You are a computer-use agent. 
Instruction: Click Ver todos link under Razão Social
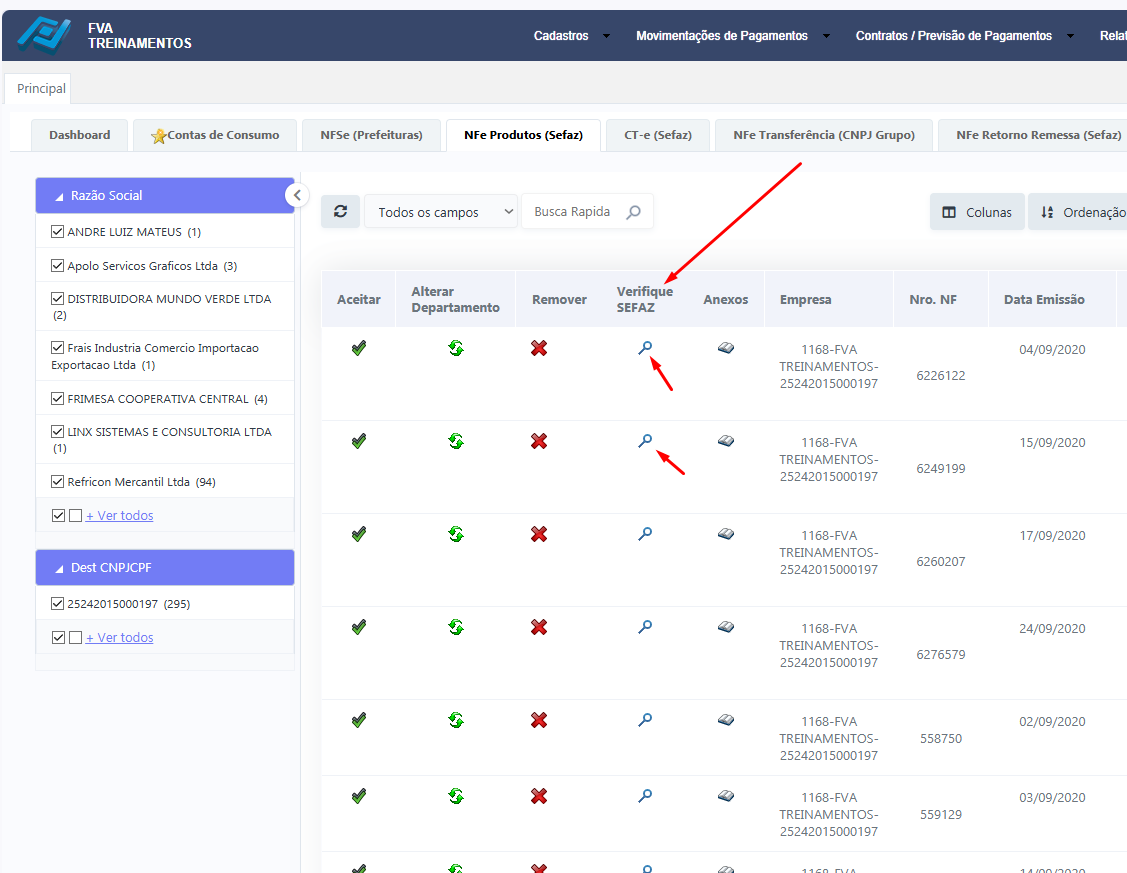[119, 516]
